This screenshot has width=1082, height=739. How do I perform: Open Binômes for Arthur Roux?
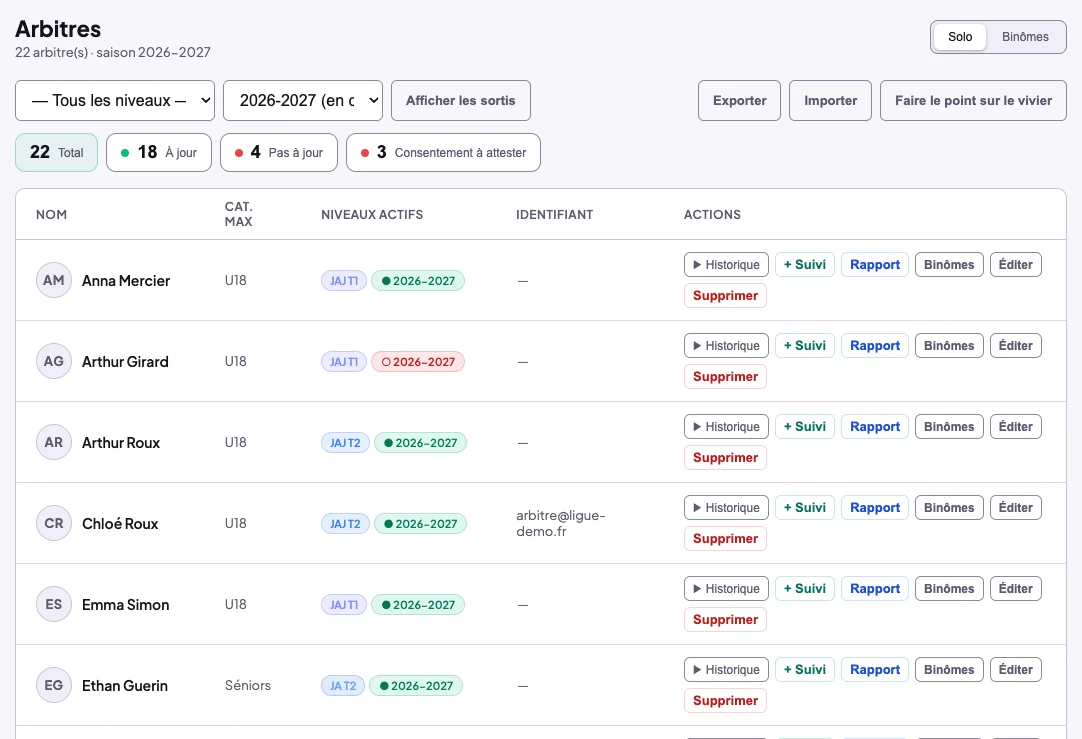point(949,426)
